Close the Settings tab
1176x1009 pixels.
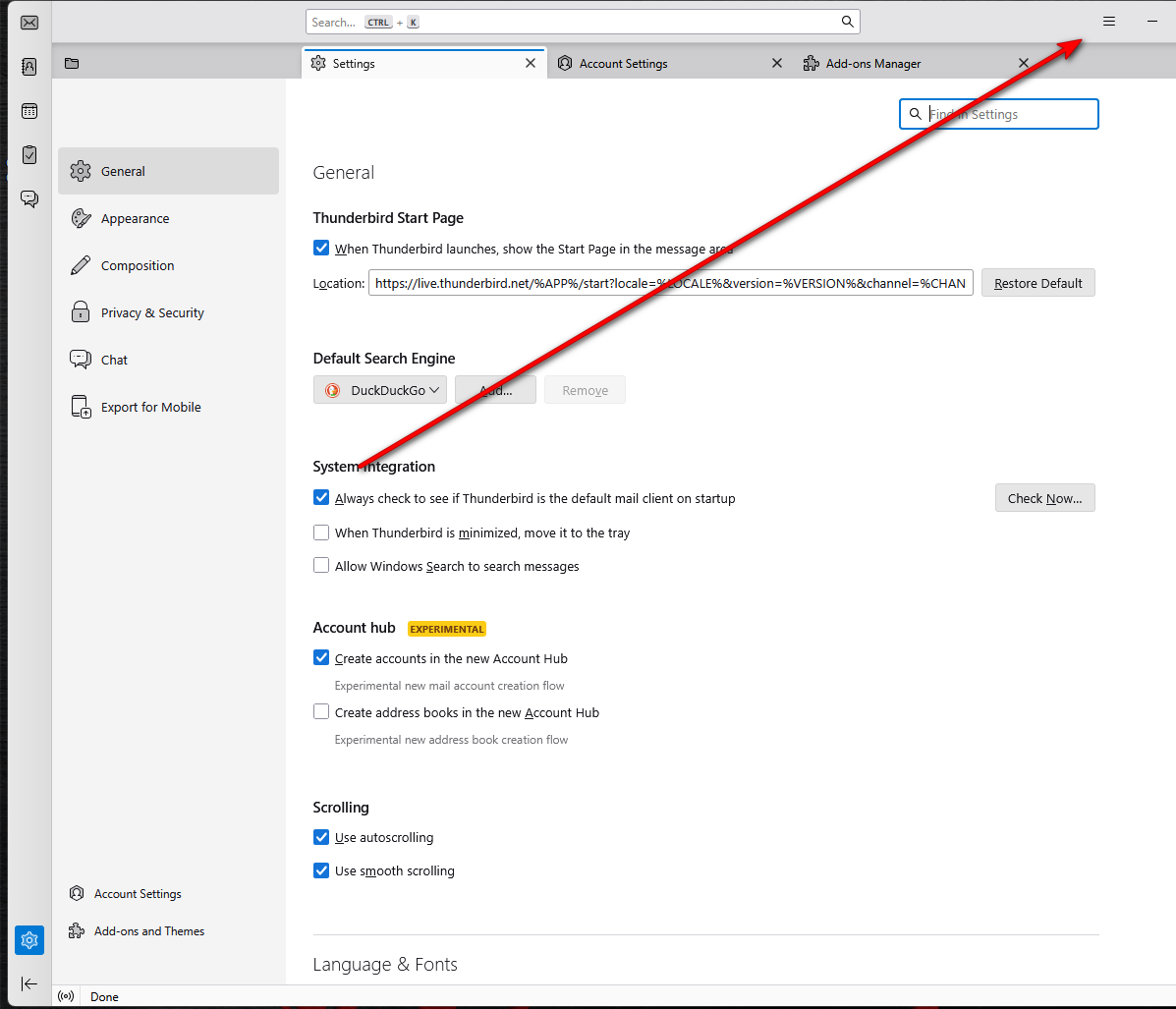[x=531, y=63]
